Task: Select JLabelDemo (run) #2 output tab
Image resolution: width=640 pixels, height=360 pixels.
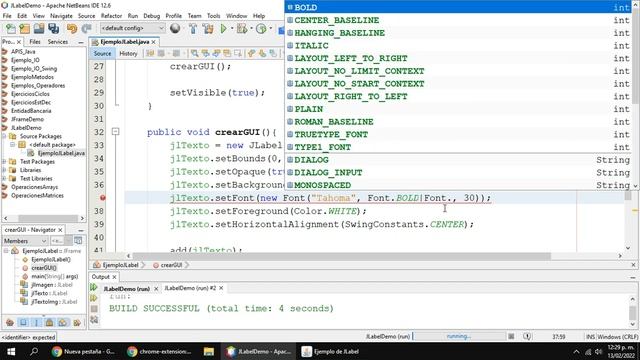Action: 190,288
